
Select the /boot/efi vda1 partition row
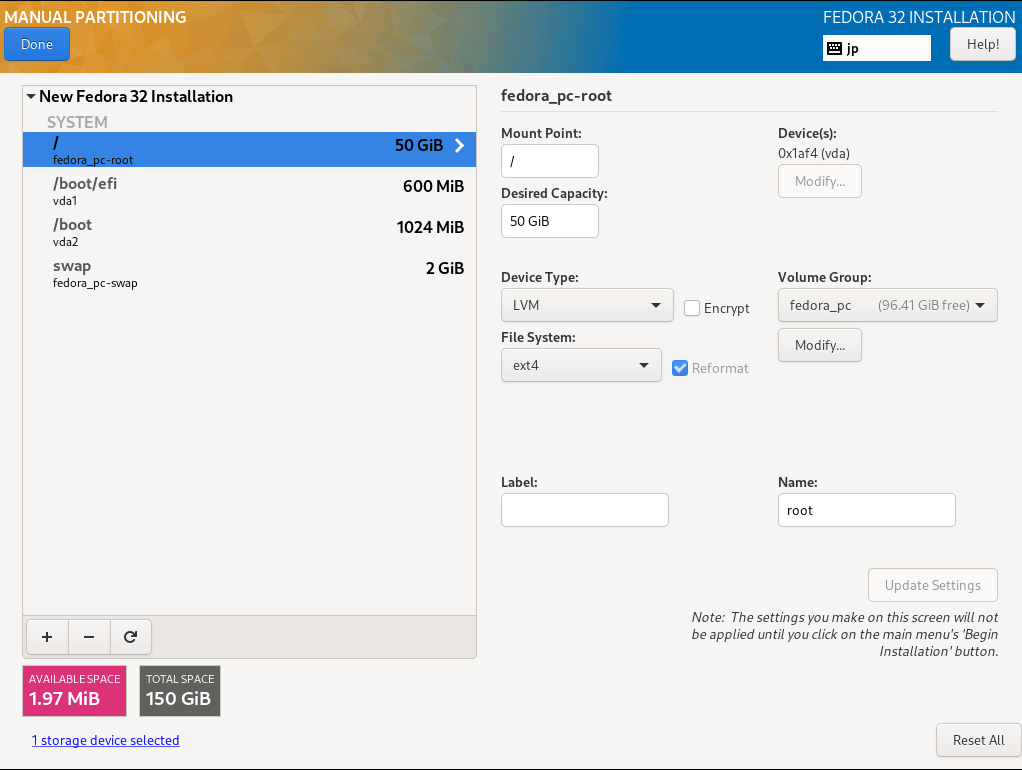[250, 190]
